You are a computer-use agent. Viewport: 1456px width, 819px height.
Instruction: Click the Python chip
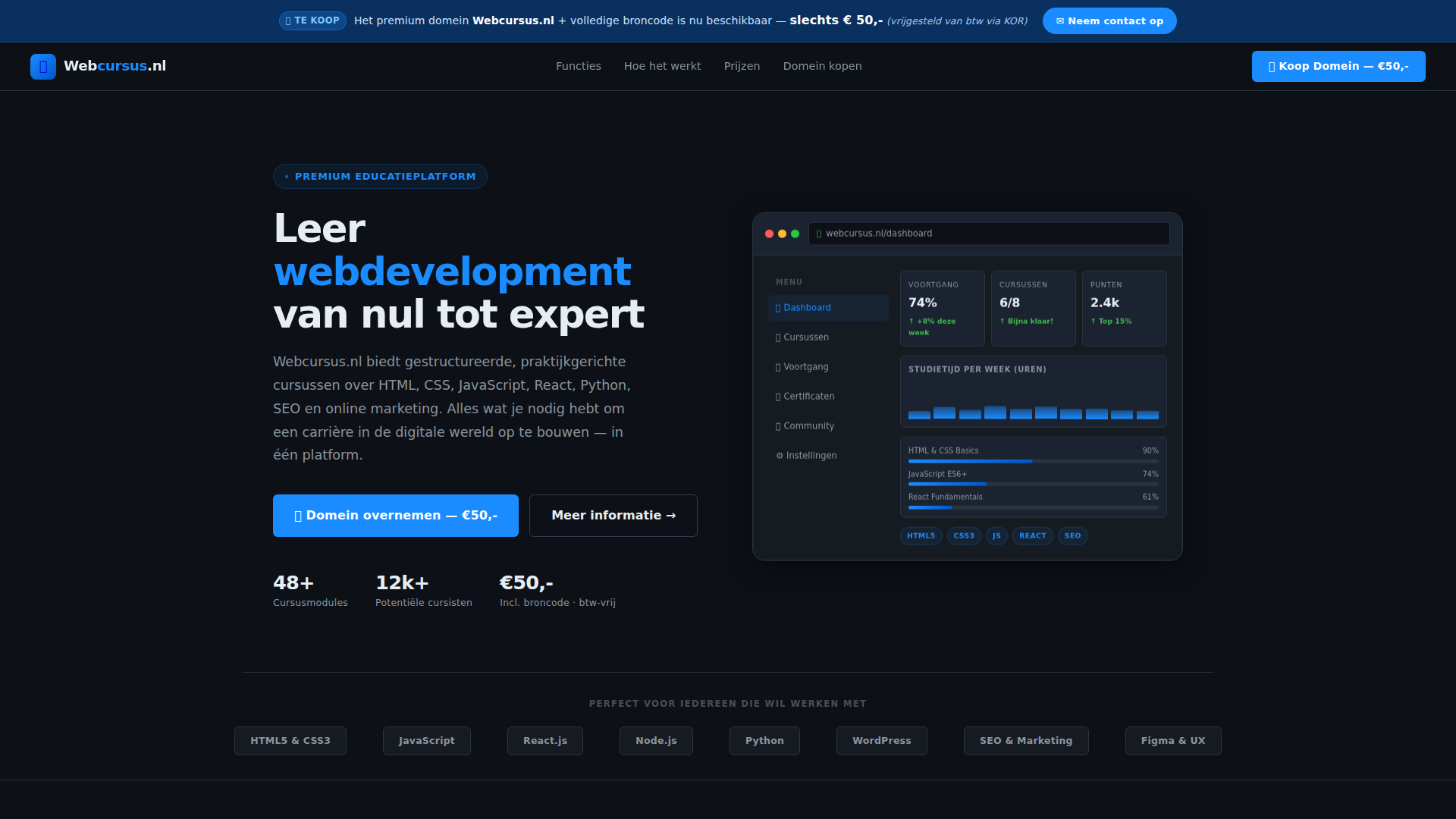click(764, 741)
